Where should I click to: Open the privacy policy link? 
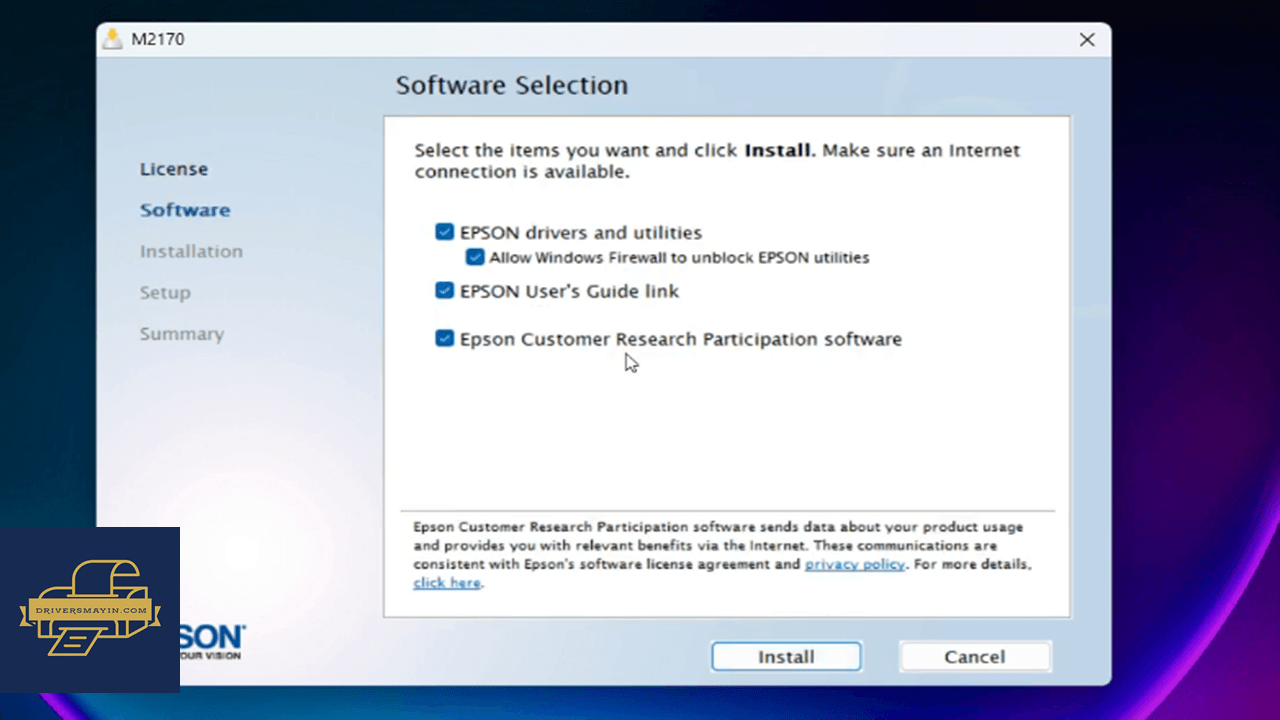(x=855, y=564)
